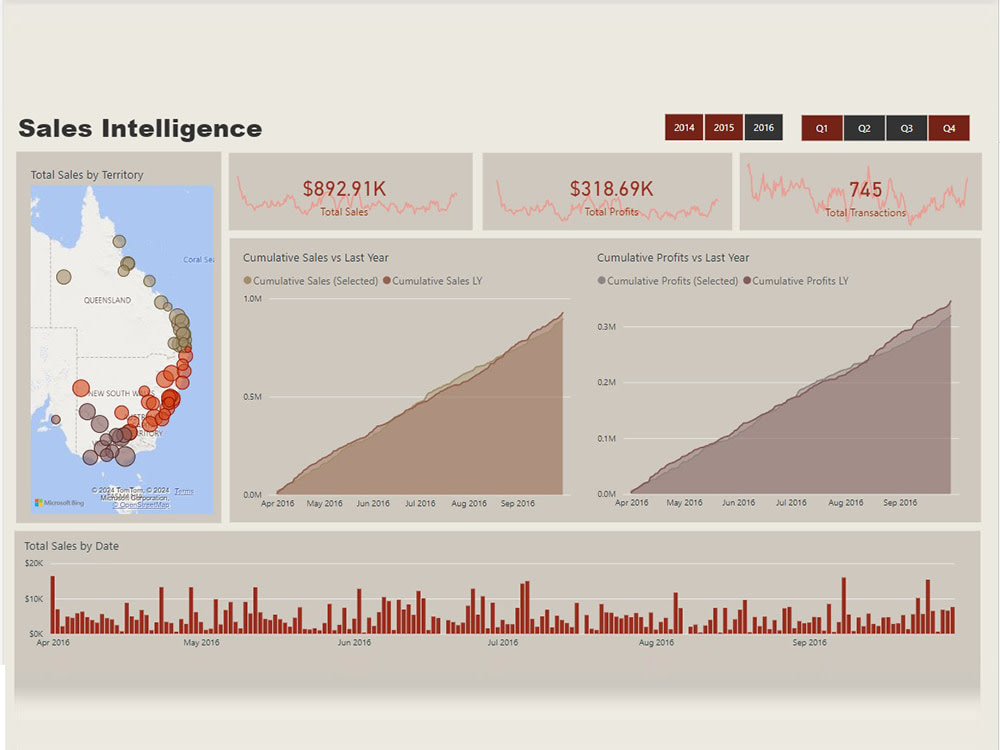The image size is (1000, 750).
Task: Click the $892.91K Total Sales card
Action: (x=351, y=191)
